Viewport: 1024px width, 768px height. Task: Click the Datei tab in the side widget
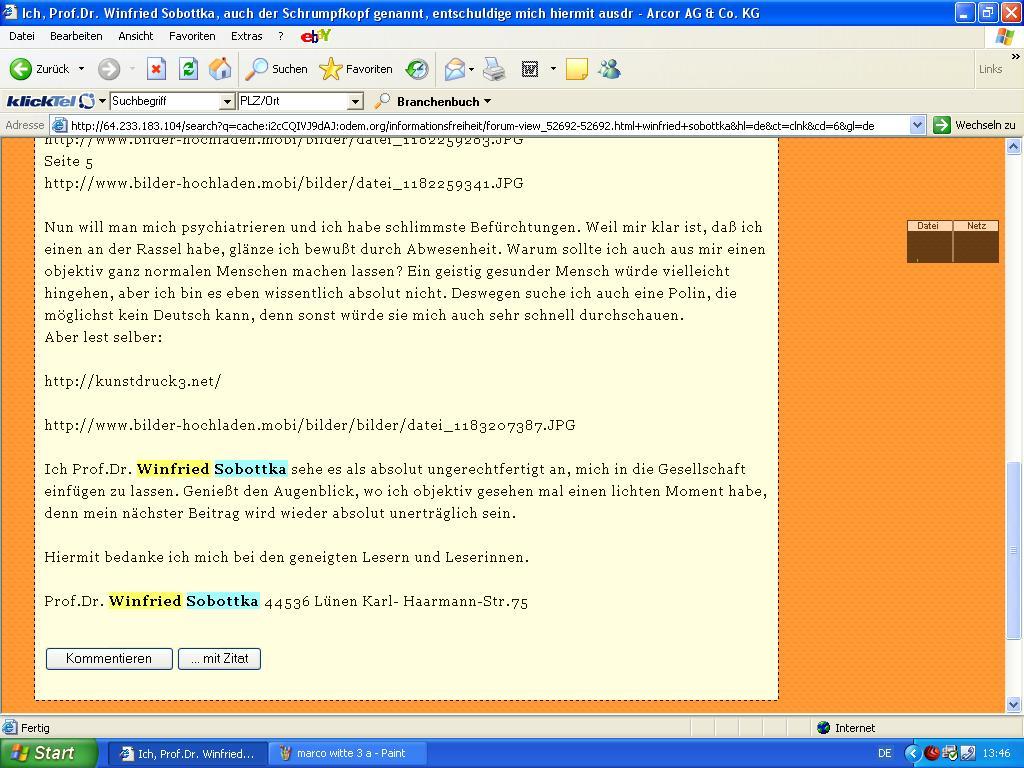click(929, 226)
